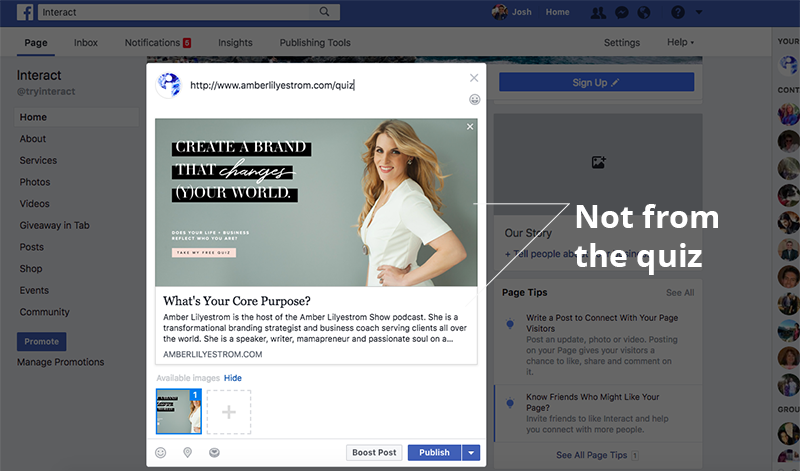Click the composer tag icon beside location pin
Viewport: 800px width, 471px height.
214,453
